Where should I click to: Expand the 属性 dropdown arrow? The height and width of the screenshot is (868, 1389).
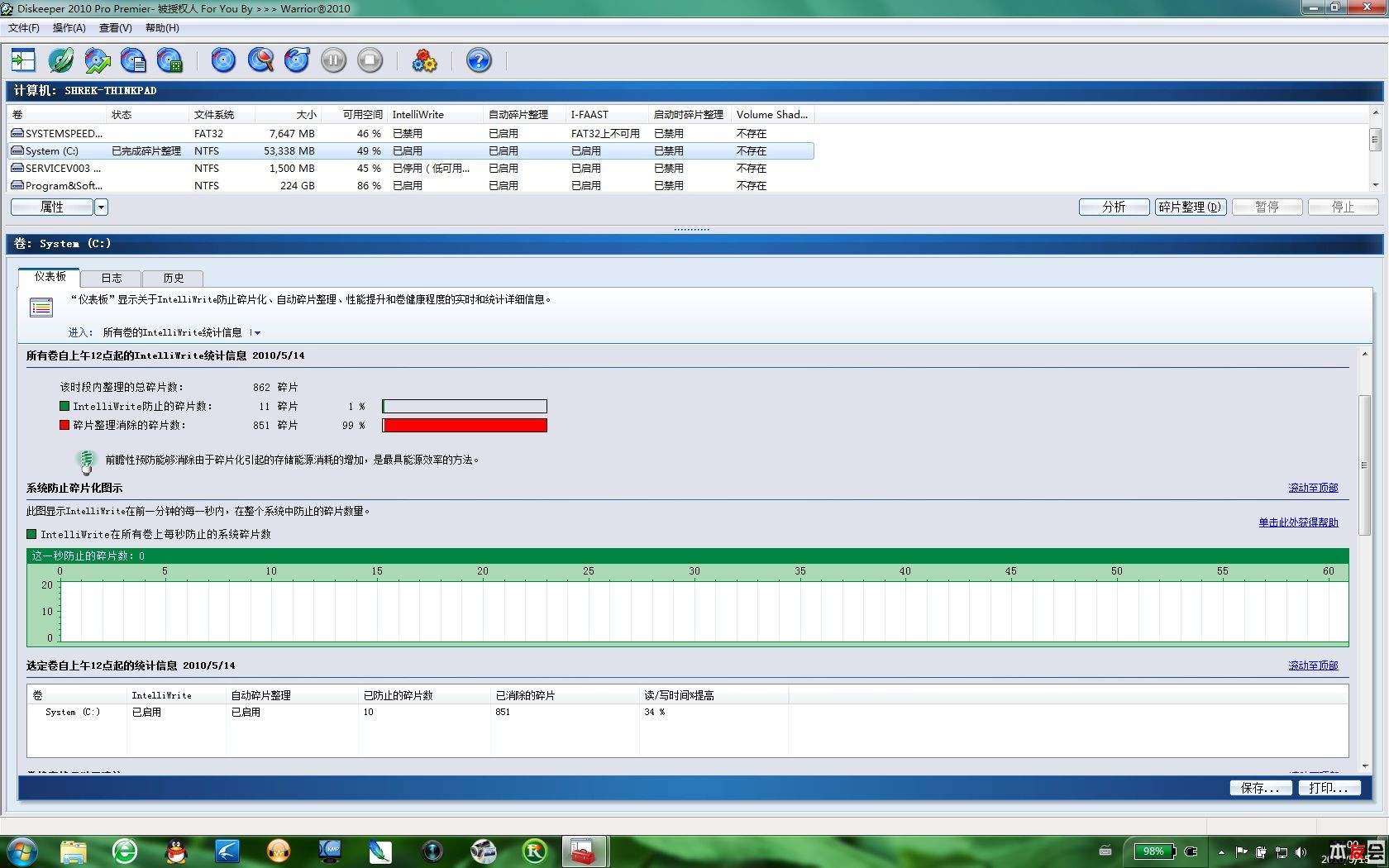point(101,207)
